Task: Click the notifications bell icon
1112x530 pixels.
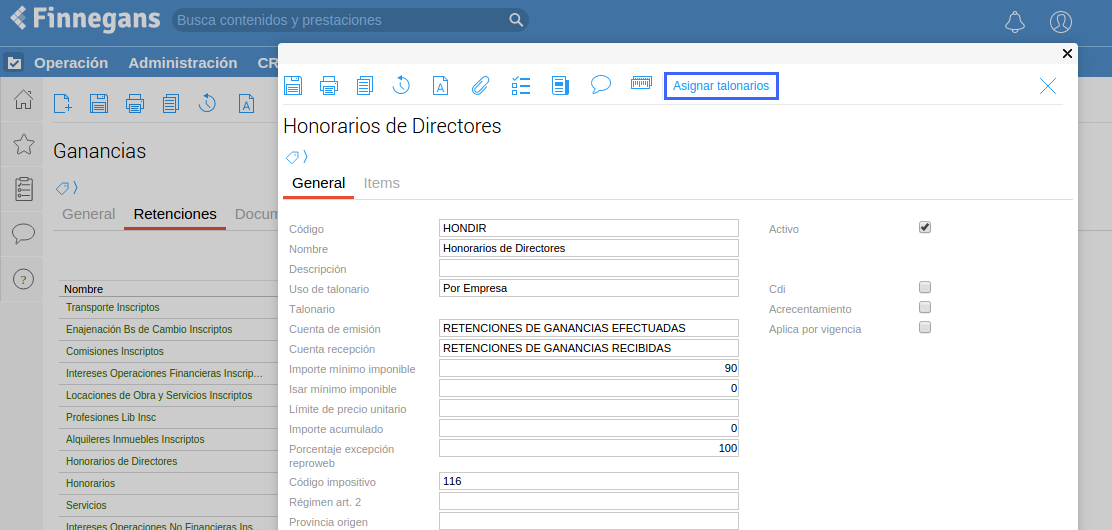Action: point(1015,22)
